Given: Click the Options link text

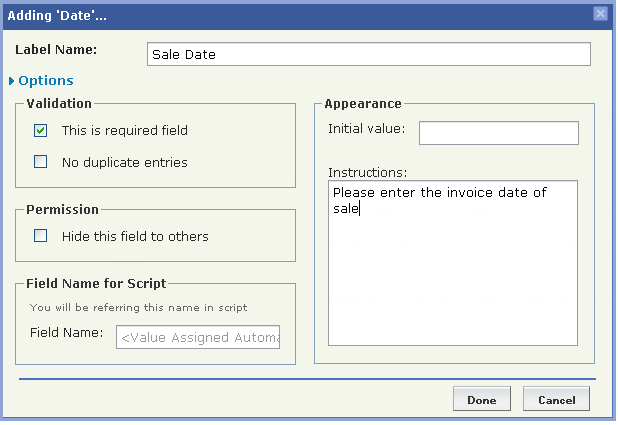Looking at the screenshot, I should [45, 81].
